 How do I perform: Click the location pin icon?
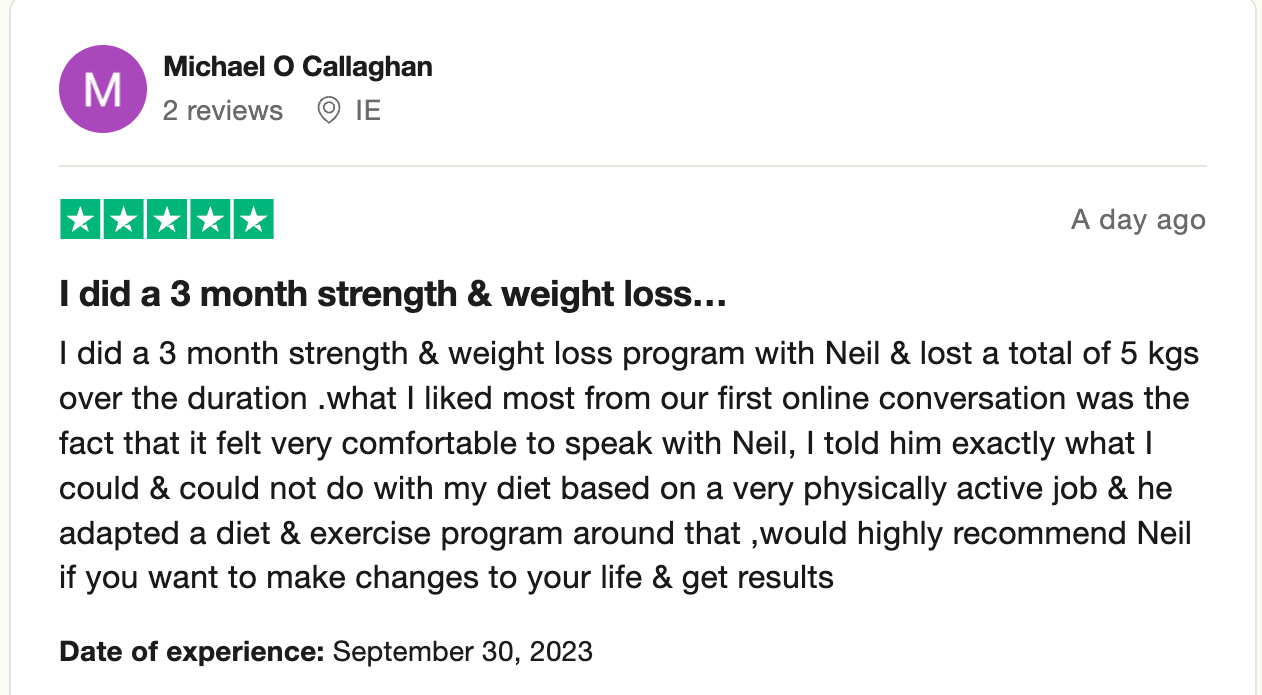[328, 110]
